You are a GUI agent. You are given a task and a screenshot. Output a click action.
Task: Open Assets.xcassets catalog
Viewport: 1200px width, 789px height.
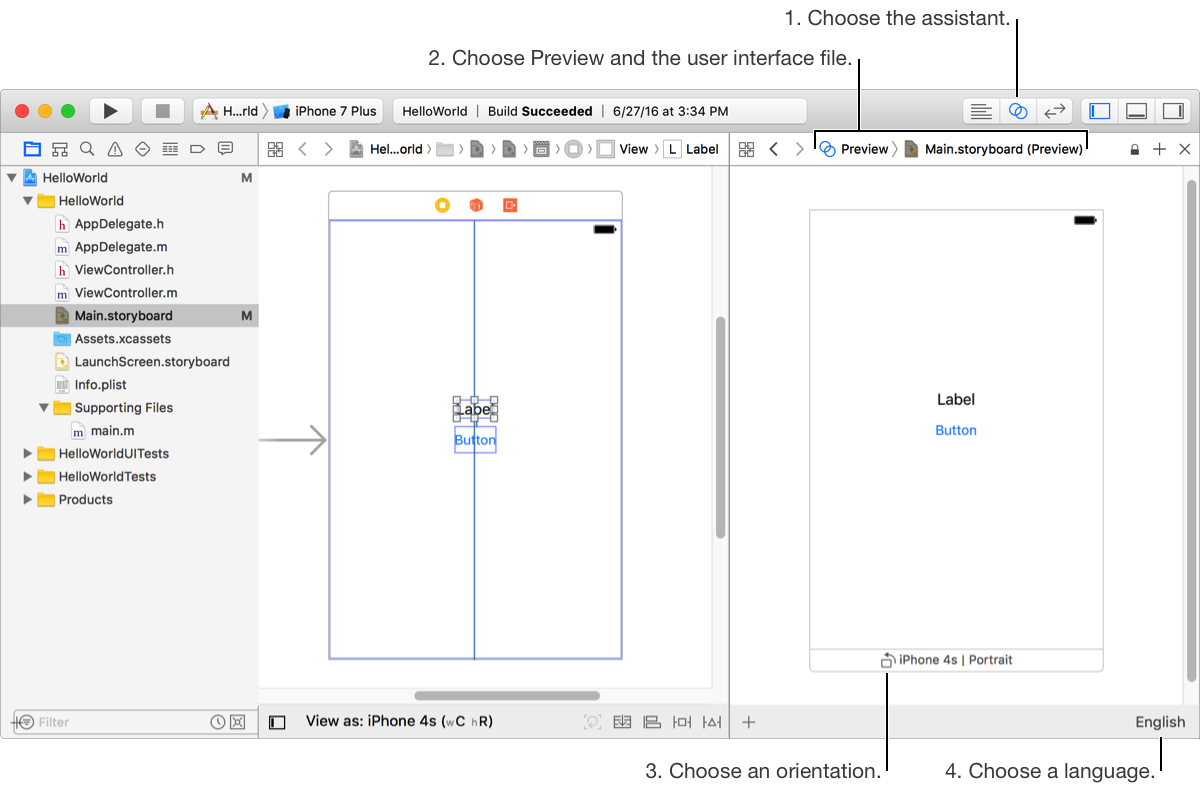(x=123, y=339)
